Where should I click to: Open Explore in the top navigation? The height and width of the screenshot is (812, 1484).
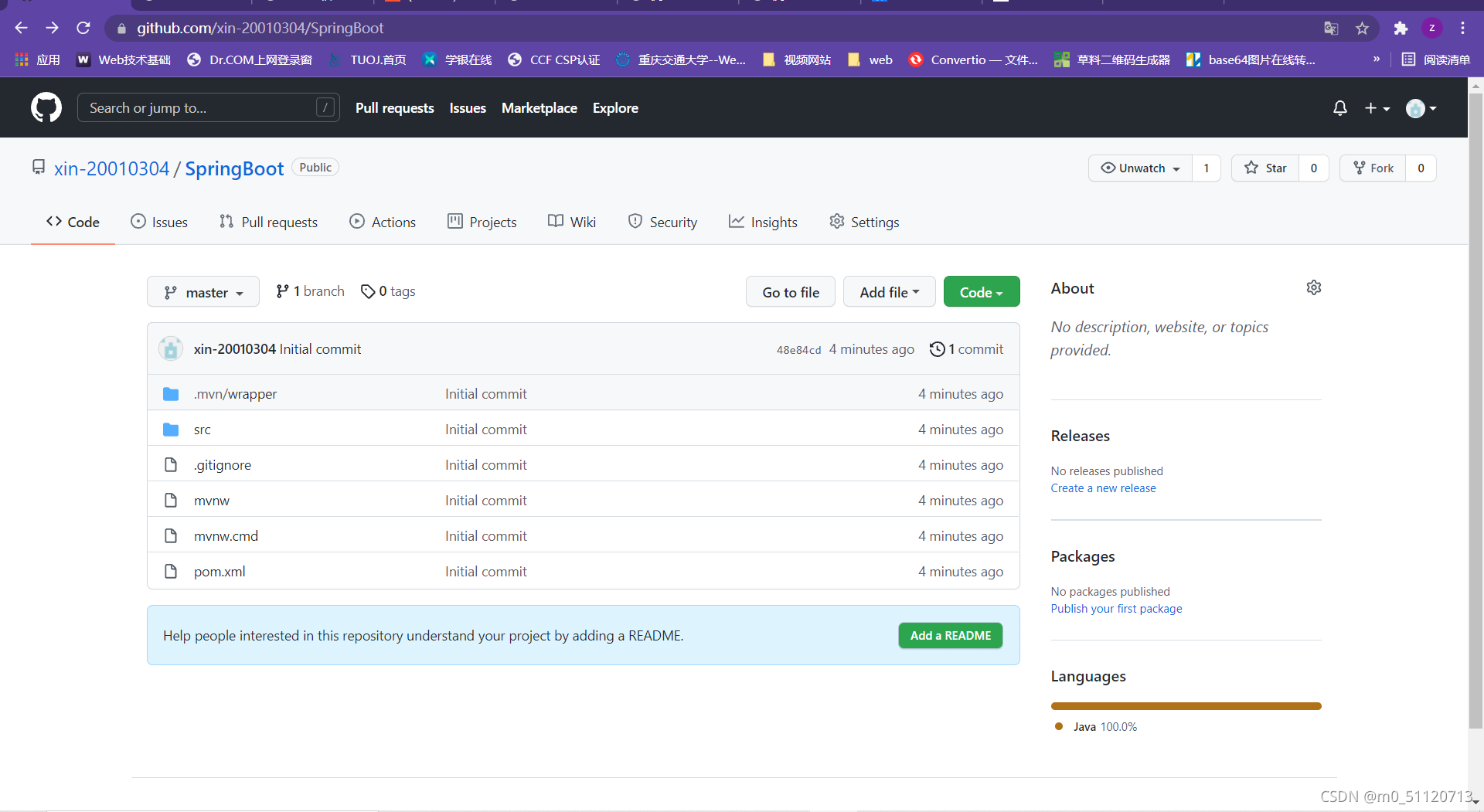point(615,108)
